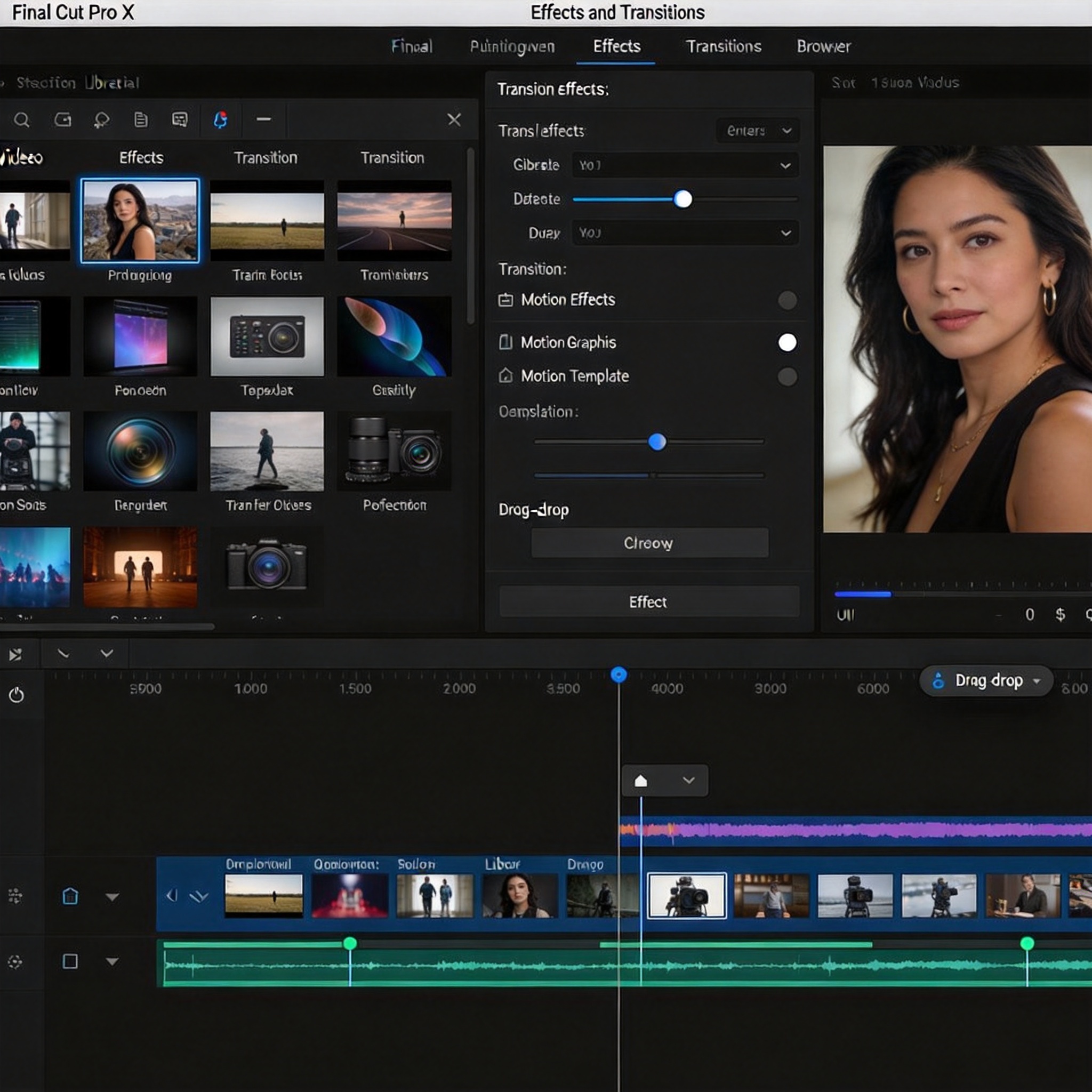Select the Bergrden lens thumbnail
Image resolution: width=1092 pixels, height=1092 pixels.
coord(141,451)
